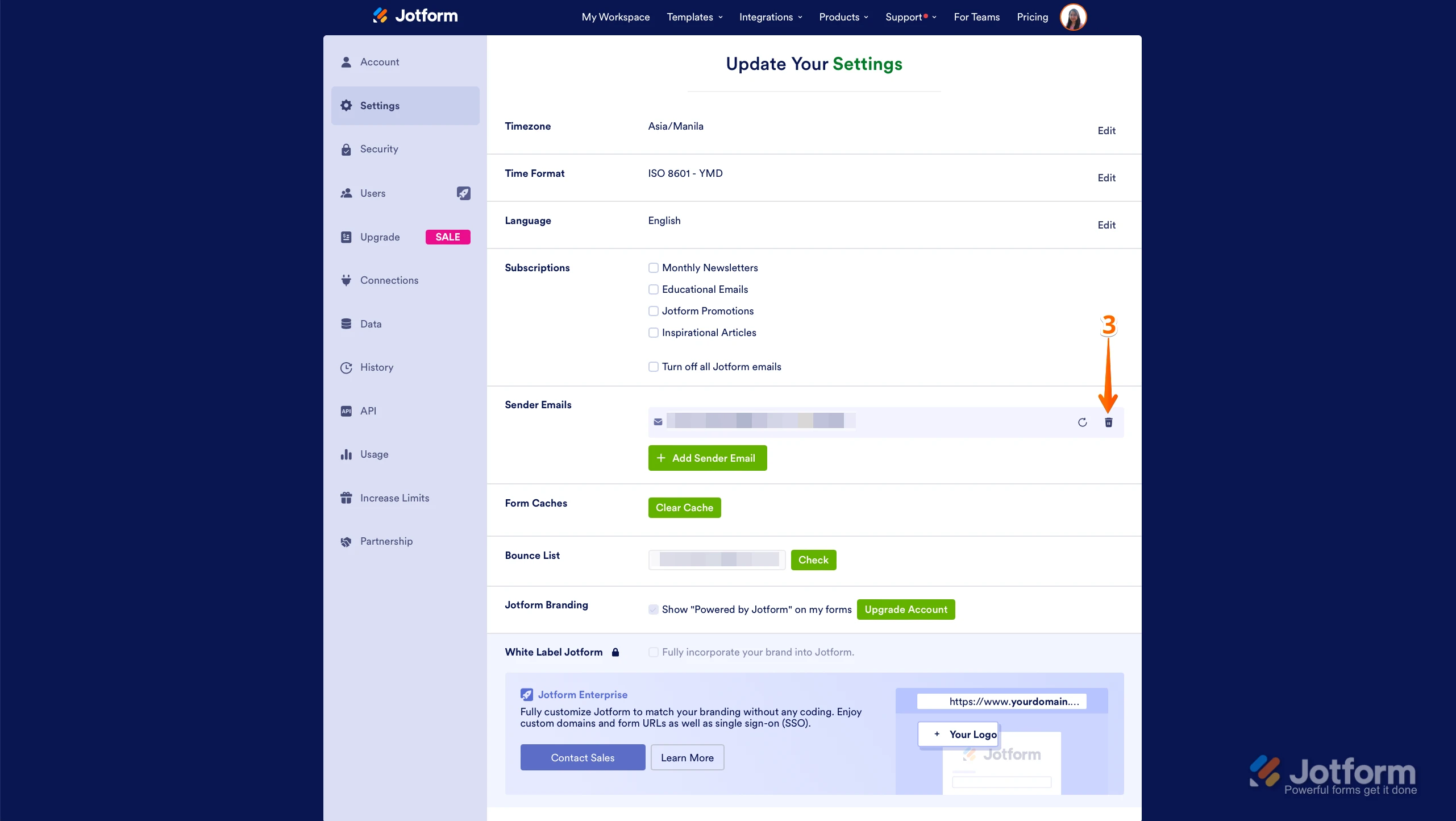Click the Jotform Enterprise rocket icon
Screen dimensions: 1456x821
tap(527, 695)
